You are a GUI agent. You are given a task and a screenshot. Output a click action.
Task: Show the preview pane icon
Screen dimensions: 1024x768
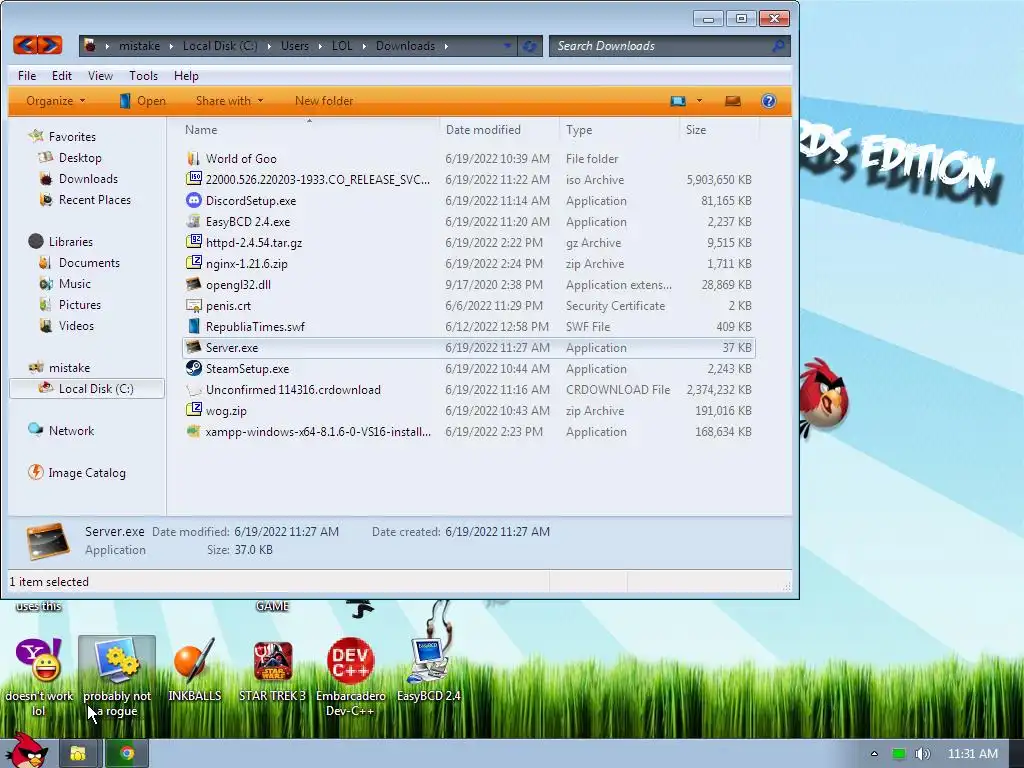pos(733,101)
